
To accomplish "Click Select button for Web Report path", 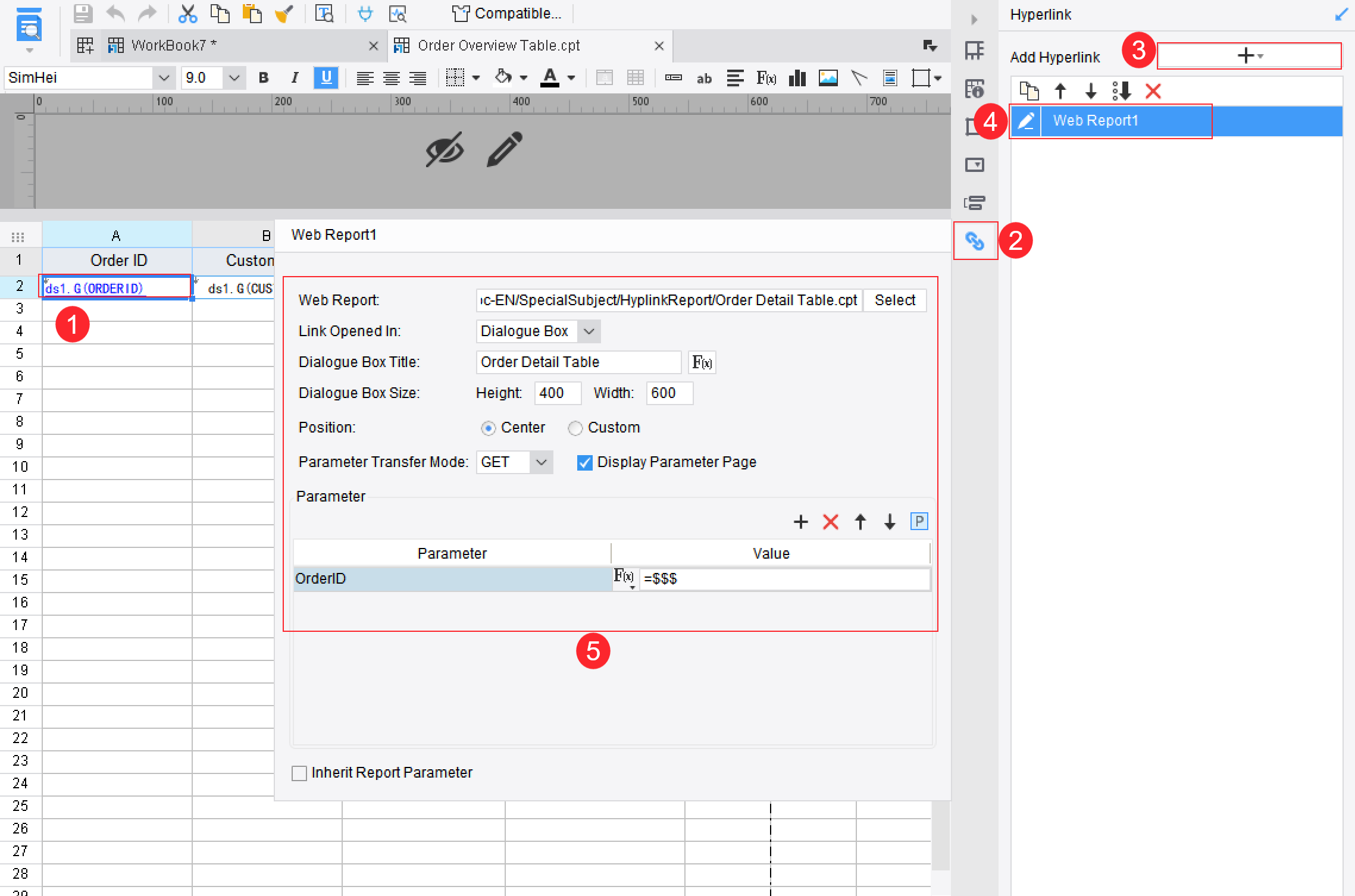I will tap(895, 300).
